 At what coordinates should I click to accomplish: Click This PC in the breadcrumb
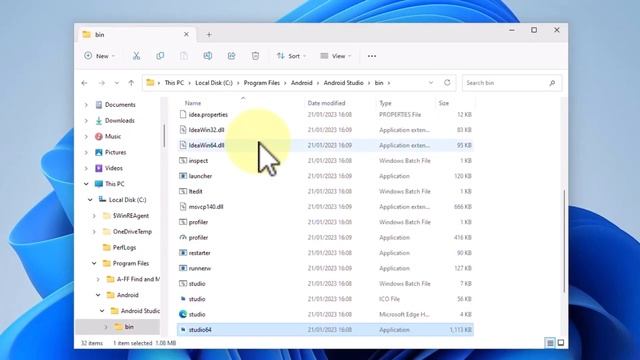(x=174, y=83)
